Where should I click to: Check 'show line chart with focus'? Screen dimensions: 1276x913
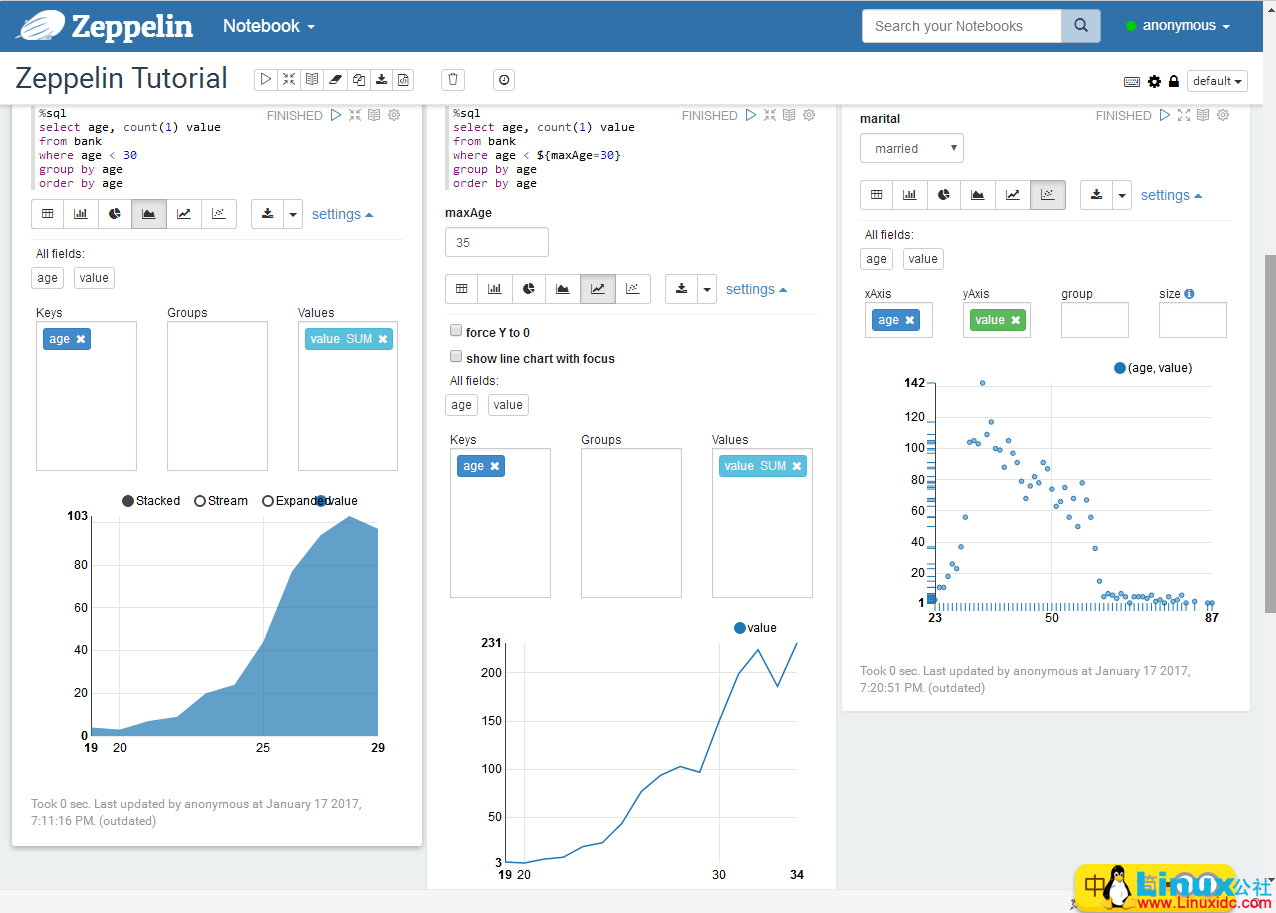coord(456,356)
